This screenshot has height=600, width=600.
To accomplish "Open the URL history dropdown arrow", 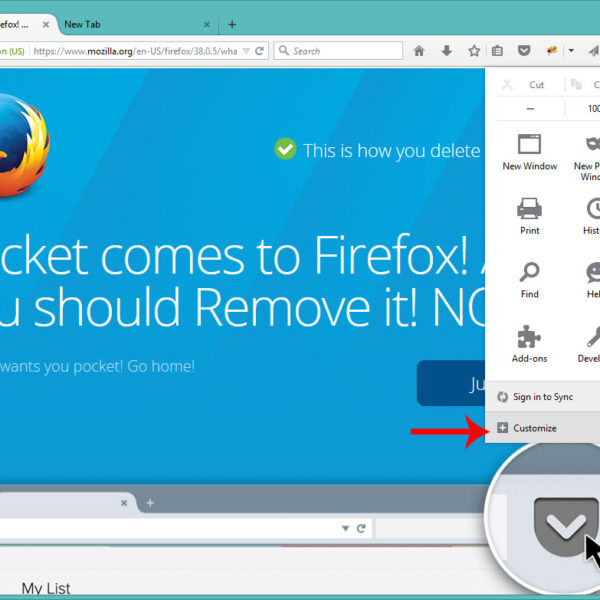I will (x=246, y=51).
